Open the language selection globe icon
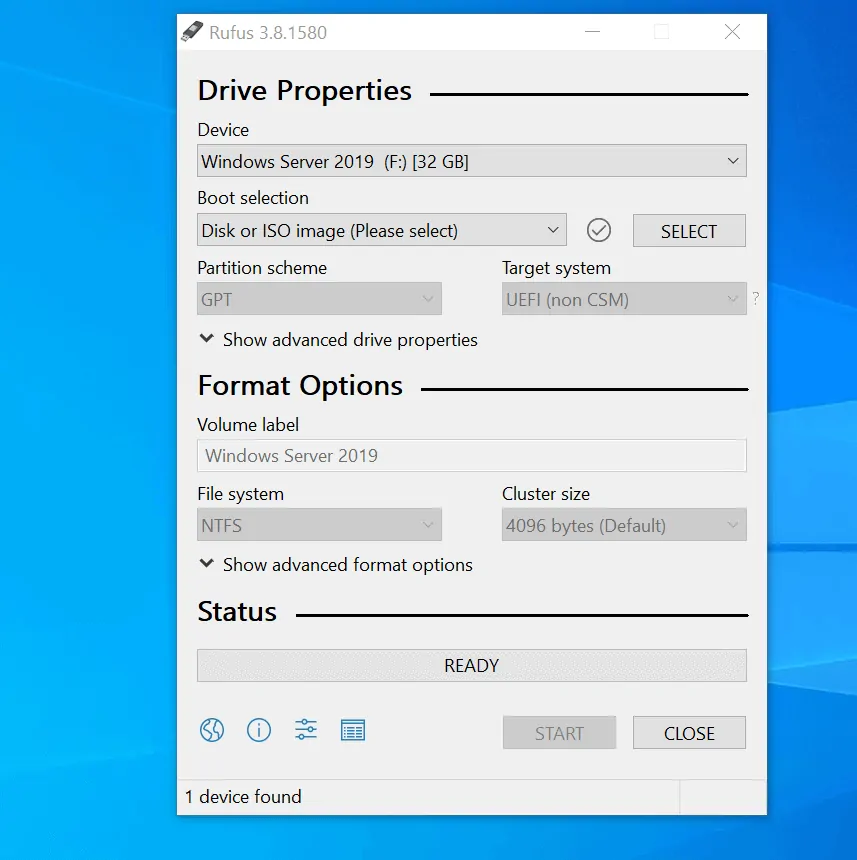This screenshot has width=857, height=860. click(211, 730)
